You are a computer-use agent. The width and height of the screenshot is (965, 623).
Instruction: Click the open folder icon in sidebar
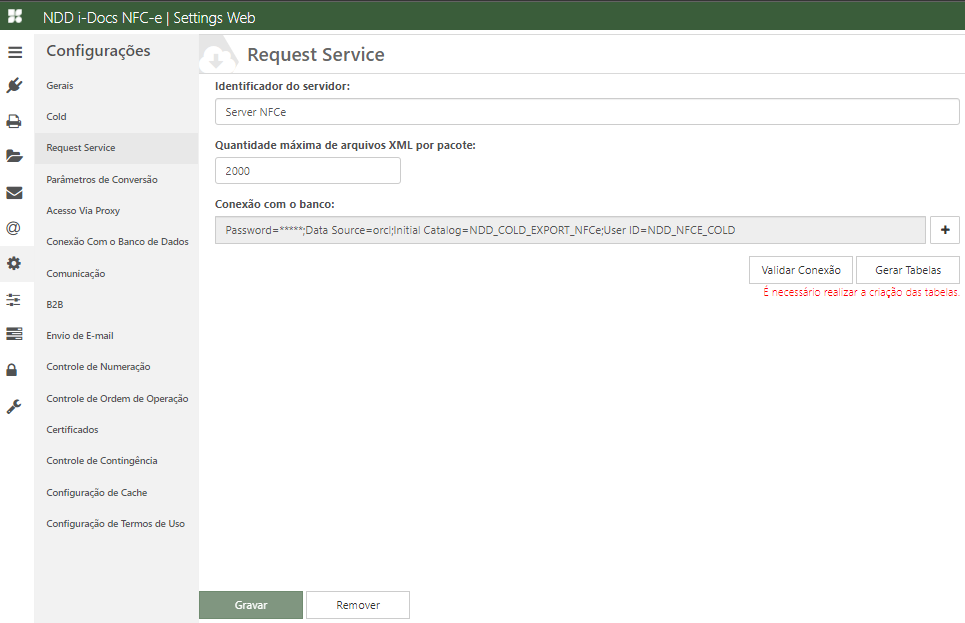[x=15, y=155]
